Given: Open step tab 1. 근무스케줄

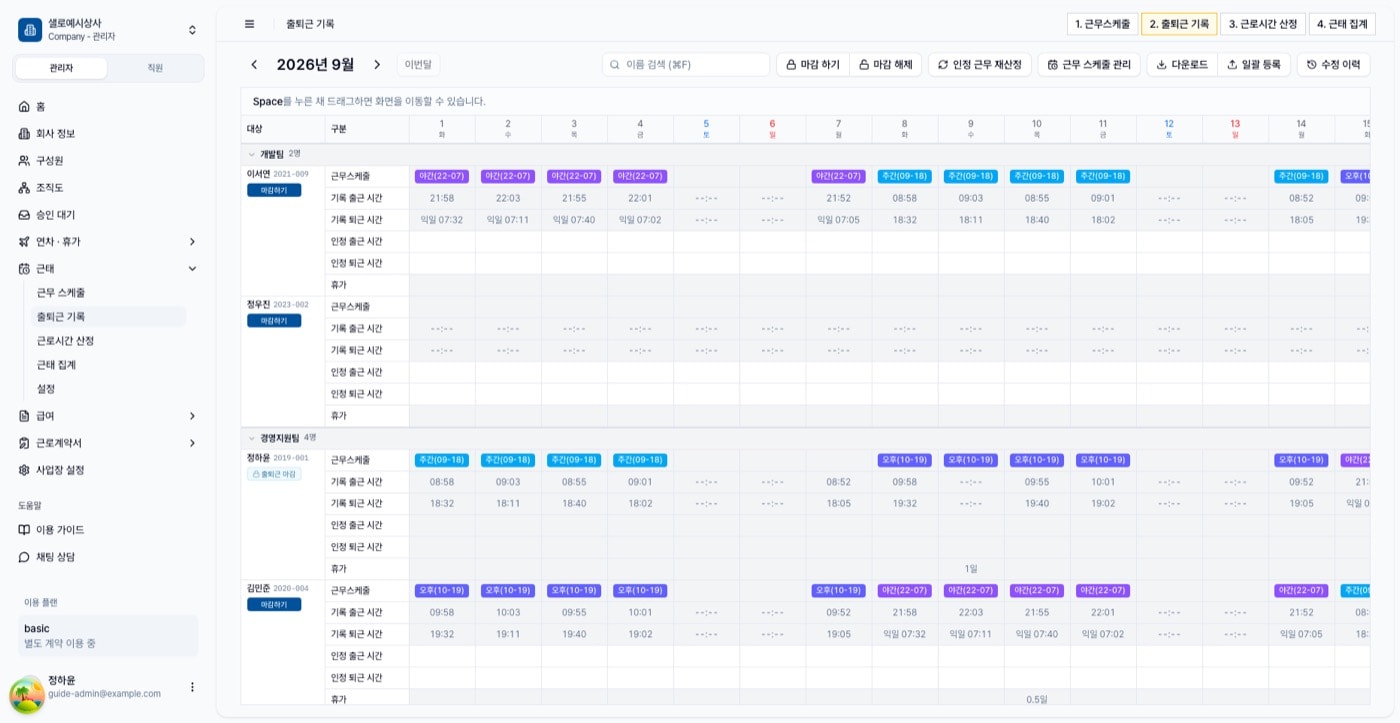Looking at the screenshot, I should tap(1102, 24).
